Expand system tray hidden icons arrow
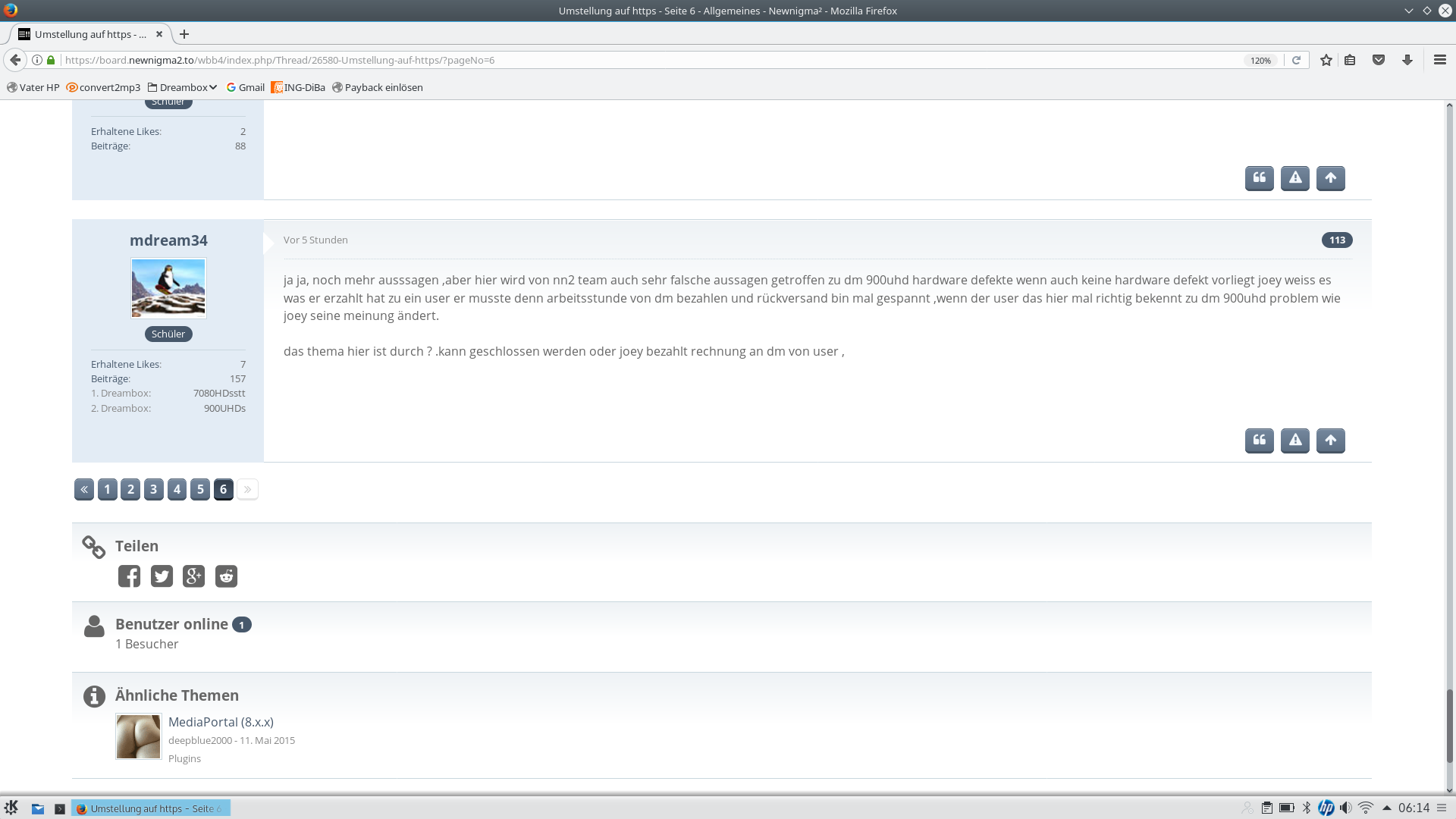The height and width of the screenshot is (819, 1456). tap(1386, 808)
